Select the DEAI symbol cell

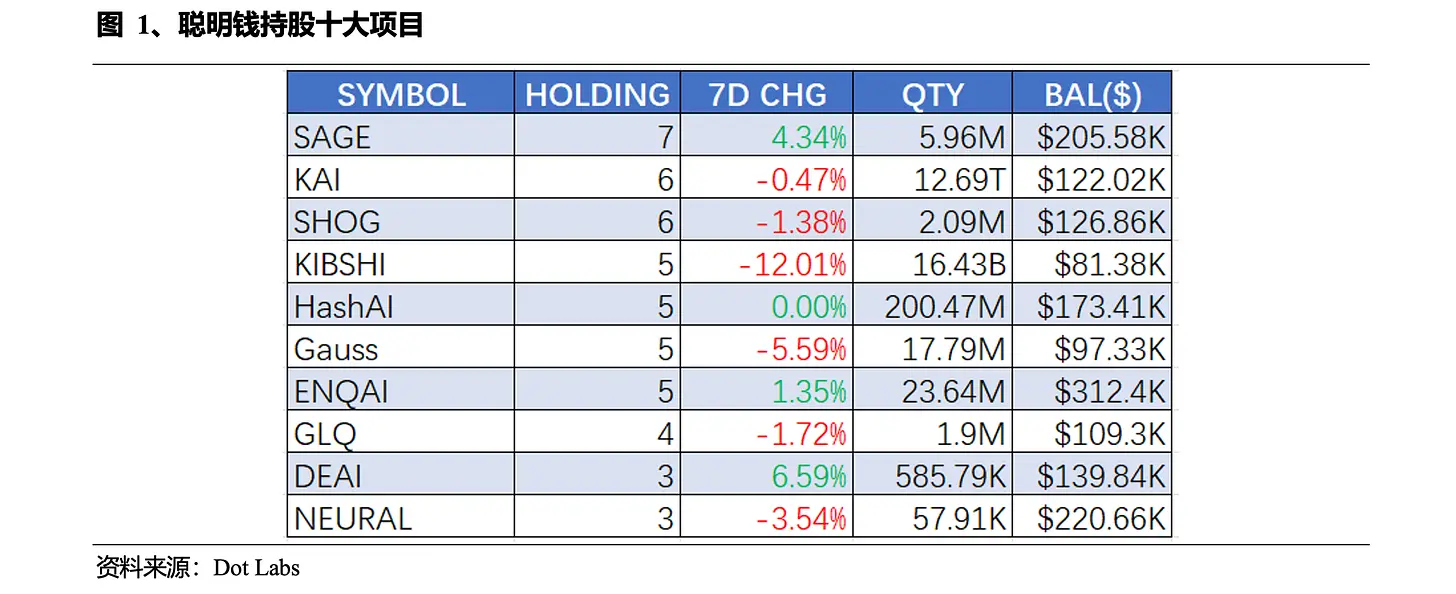point(401,476)
